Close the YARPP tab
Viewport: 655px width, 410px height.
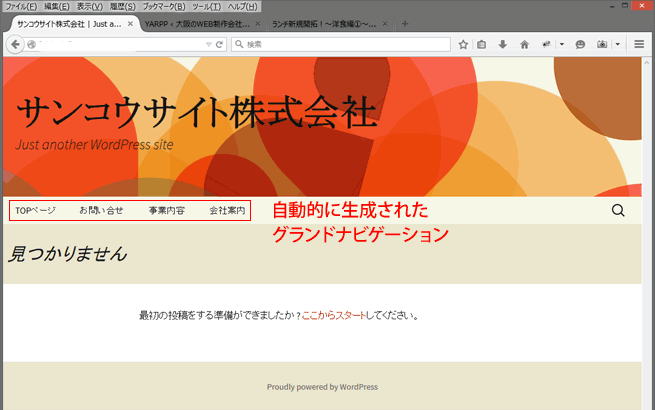[258, 24]
